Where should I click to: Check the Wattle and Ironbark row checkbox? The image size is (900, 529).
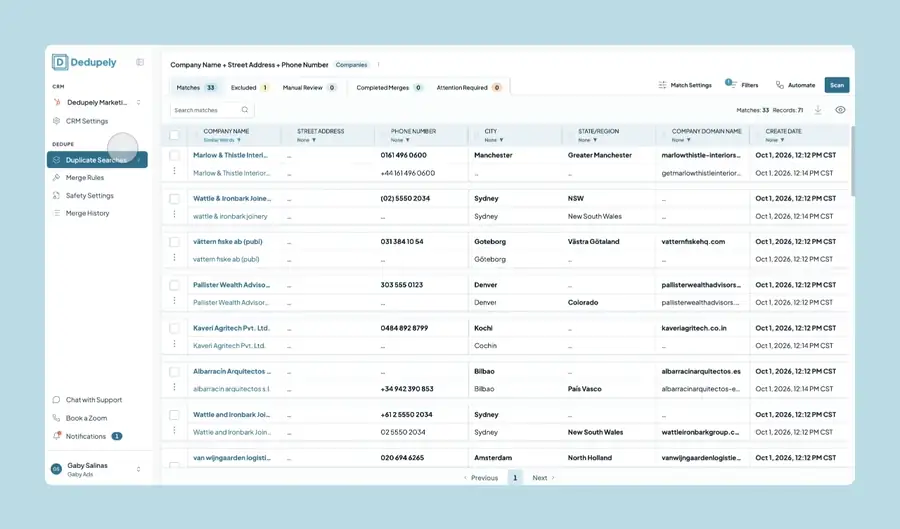174,414
